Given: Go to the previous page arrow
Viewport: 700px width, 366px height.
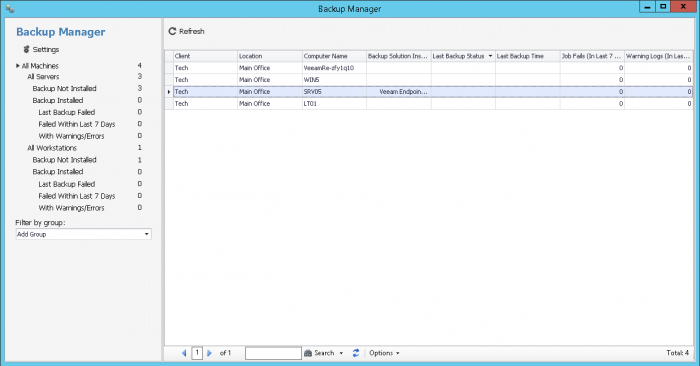Looking at the screenshot, I should point(184,353).
